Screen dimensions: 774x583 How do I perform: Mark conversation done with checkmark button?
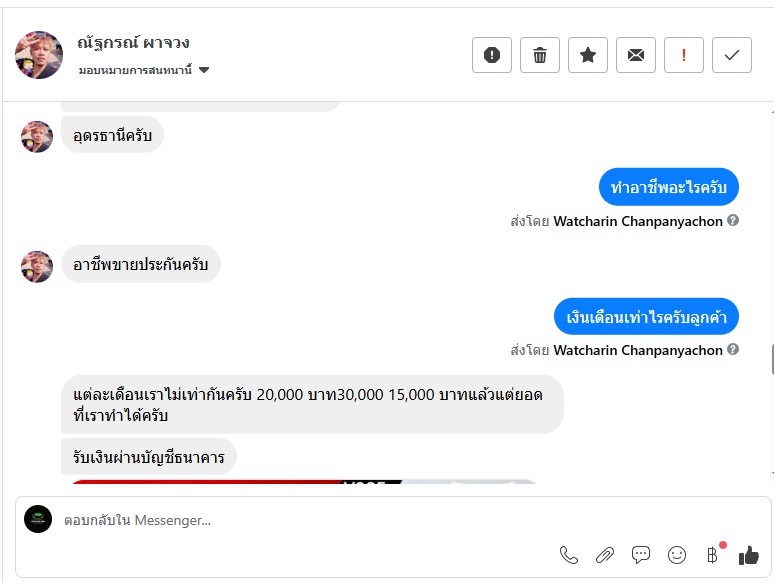(x=732, y=55)
